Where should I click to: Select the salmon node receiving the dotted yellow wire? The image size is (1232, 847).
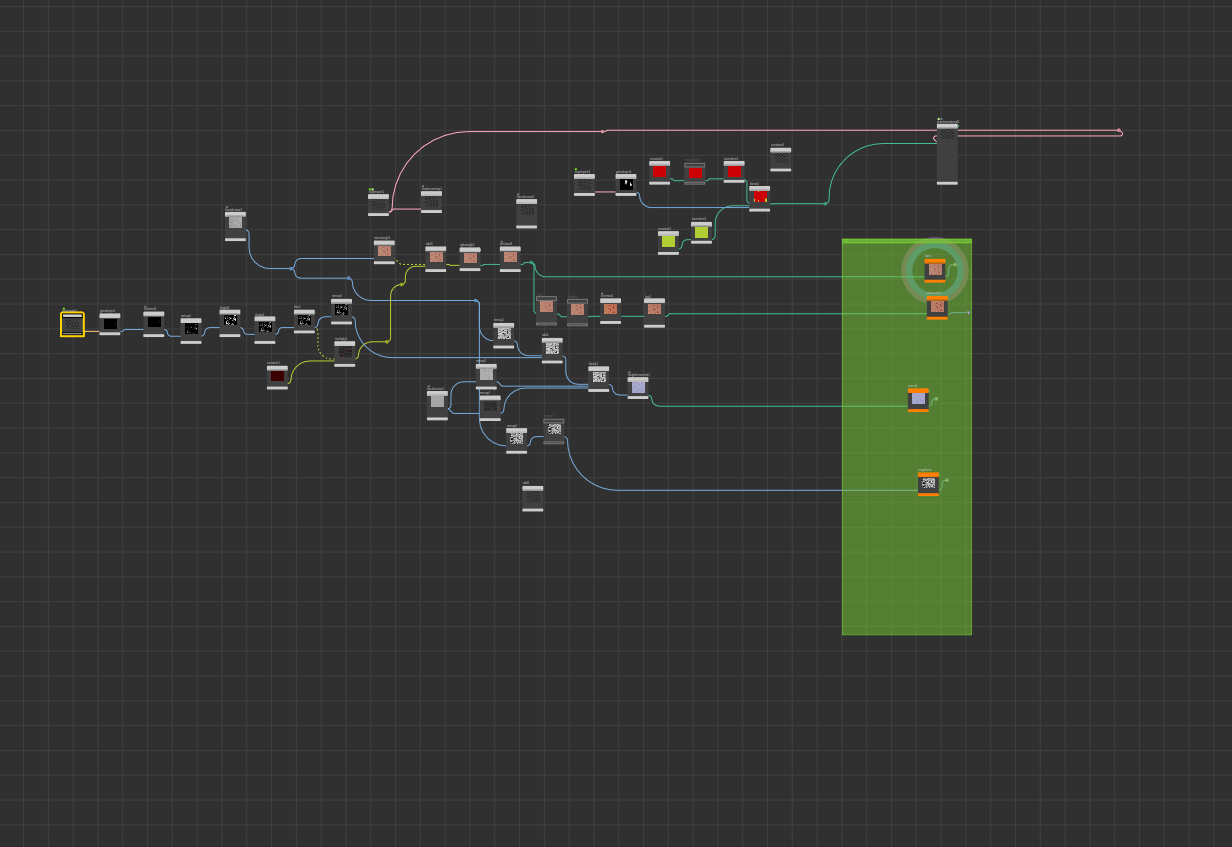click(x=436, y=258)
